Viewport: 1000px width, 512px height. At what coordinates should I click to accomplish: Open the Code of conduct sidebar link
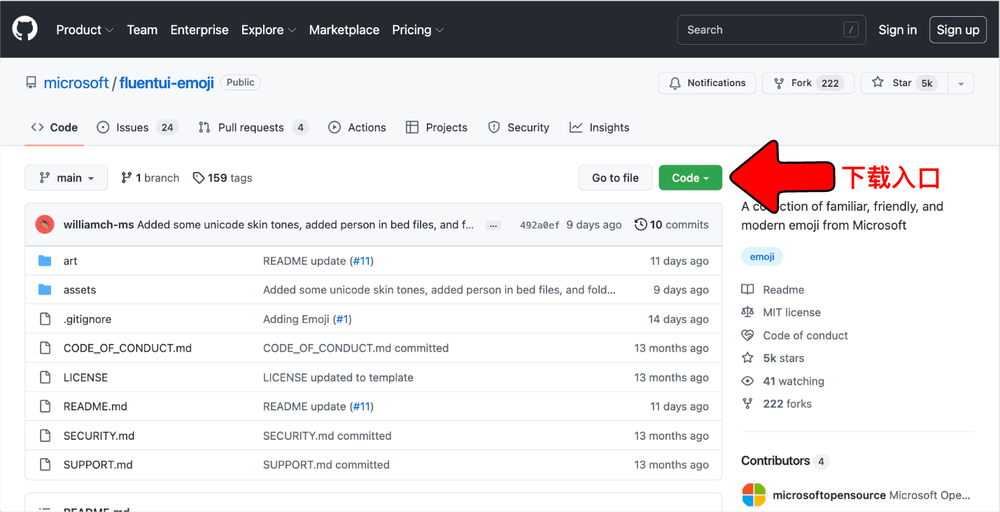(x=795, y=335)
